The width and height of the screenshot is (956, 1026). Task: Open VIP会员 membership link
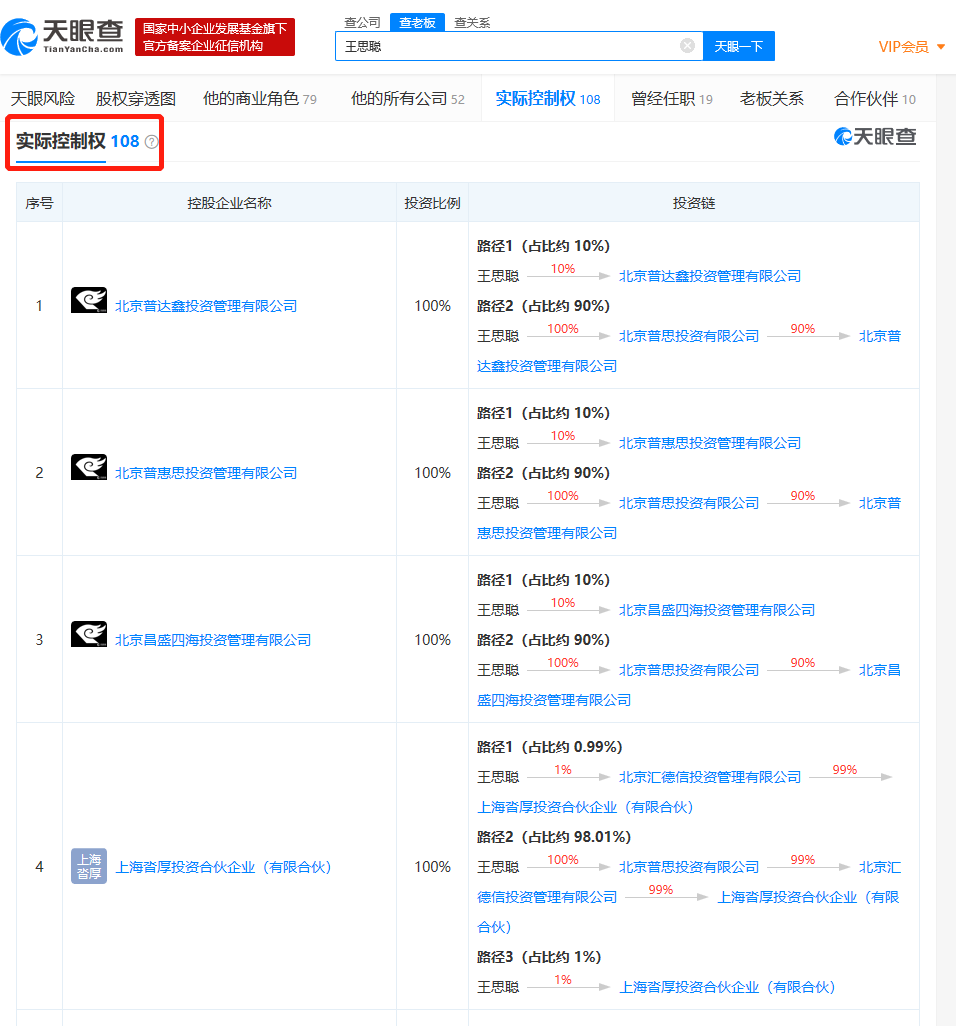[903, 46]
